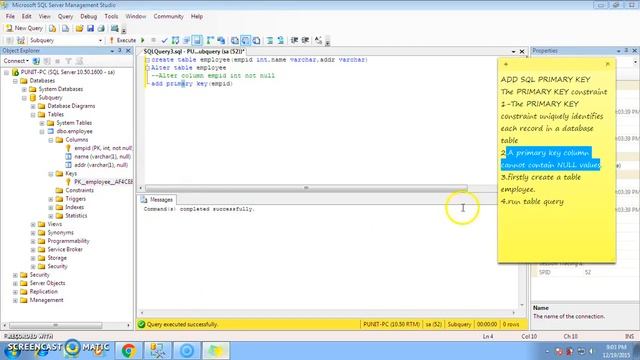Click the Display Estimated Execution Plan icon
Image resolution: width=640 pixels, height=360 pixels.
tap(176, 40)
